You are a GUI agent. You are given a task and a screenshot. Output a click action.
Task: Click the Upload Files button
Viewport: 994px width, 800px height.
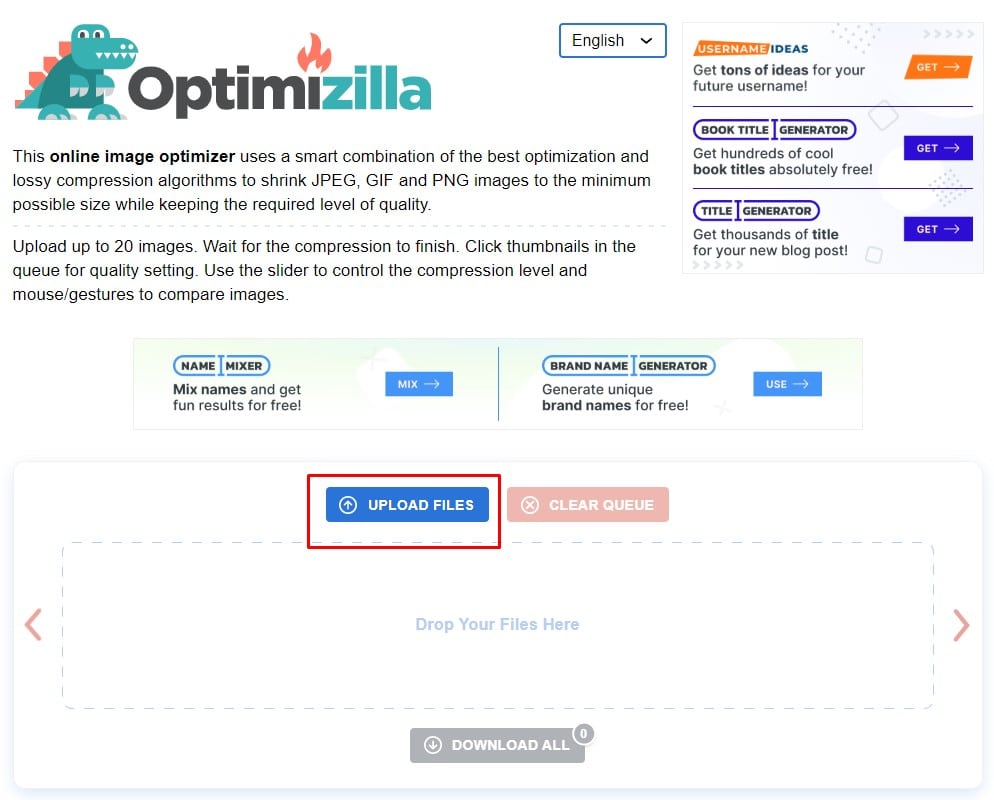pos(407,505)
